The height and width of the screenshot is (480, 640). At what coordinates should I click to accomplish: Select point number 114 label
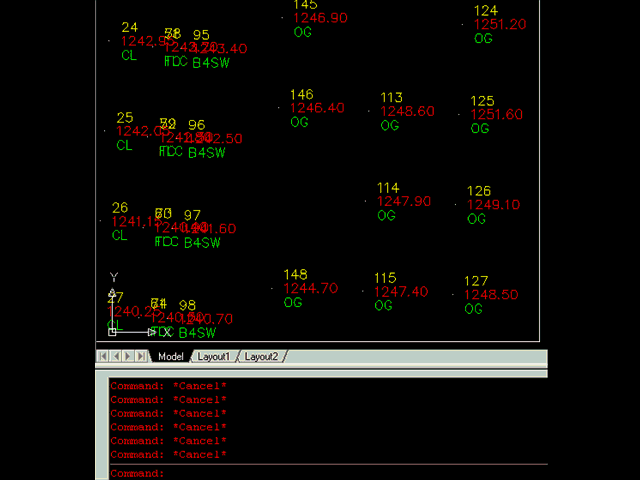pos(388,188)
